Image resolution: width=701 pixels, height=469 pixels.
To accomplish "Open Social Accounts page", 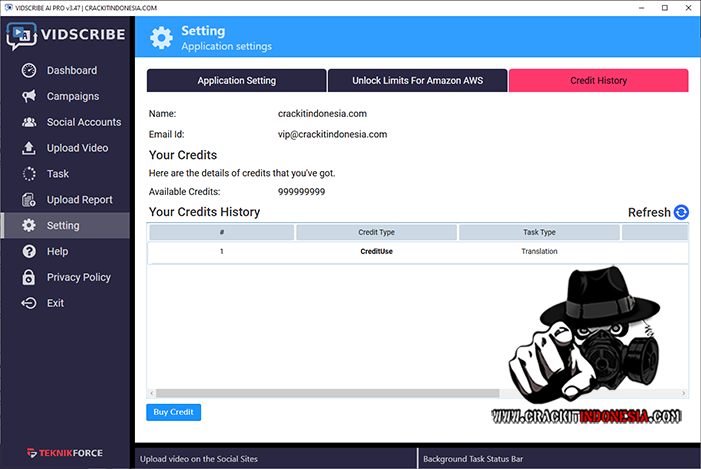I will [84, 122].
